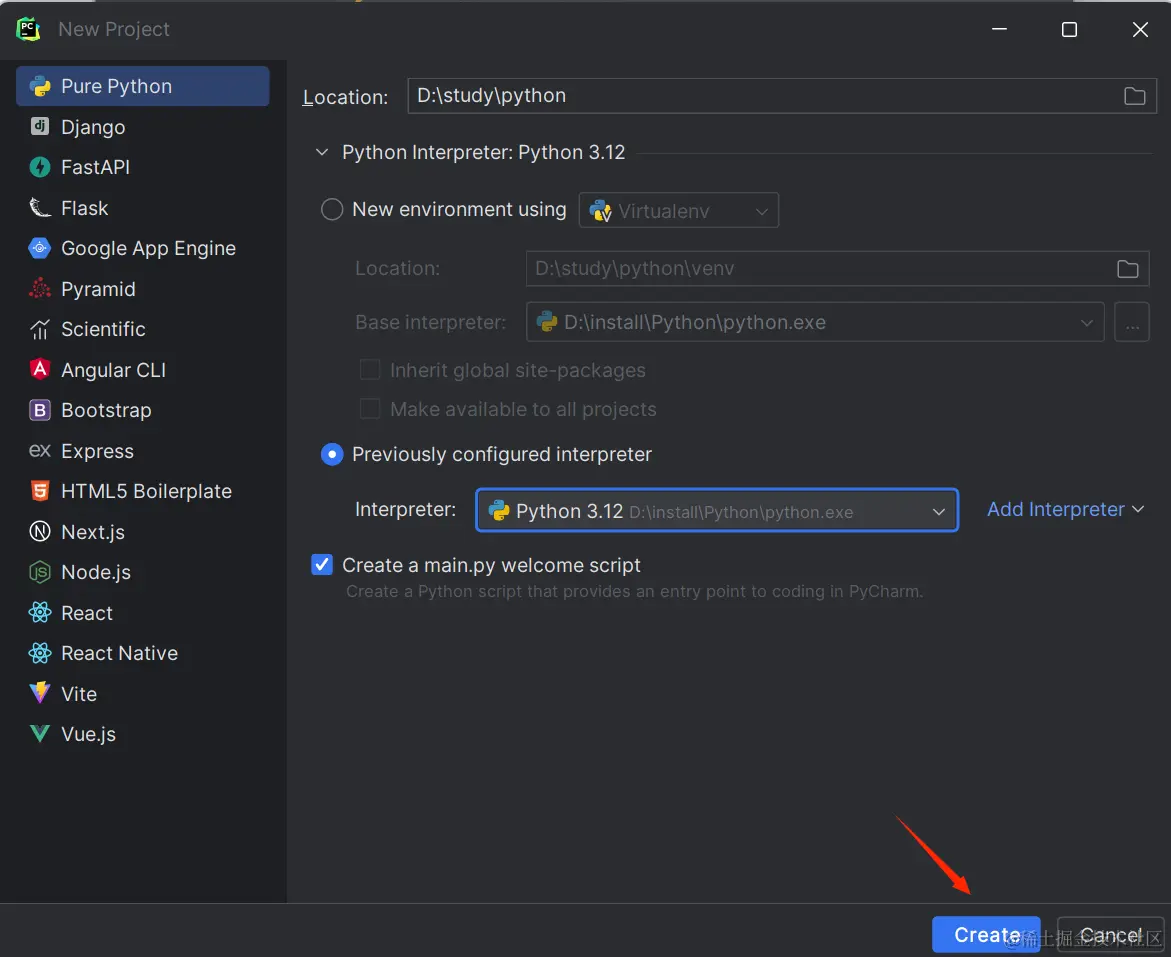Choose Django project type label
Viewport: 1171px width, 957px height.
[93, 127]
